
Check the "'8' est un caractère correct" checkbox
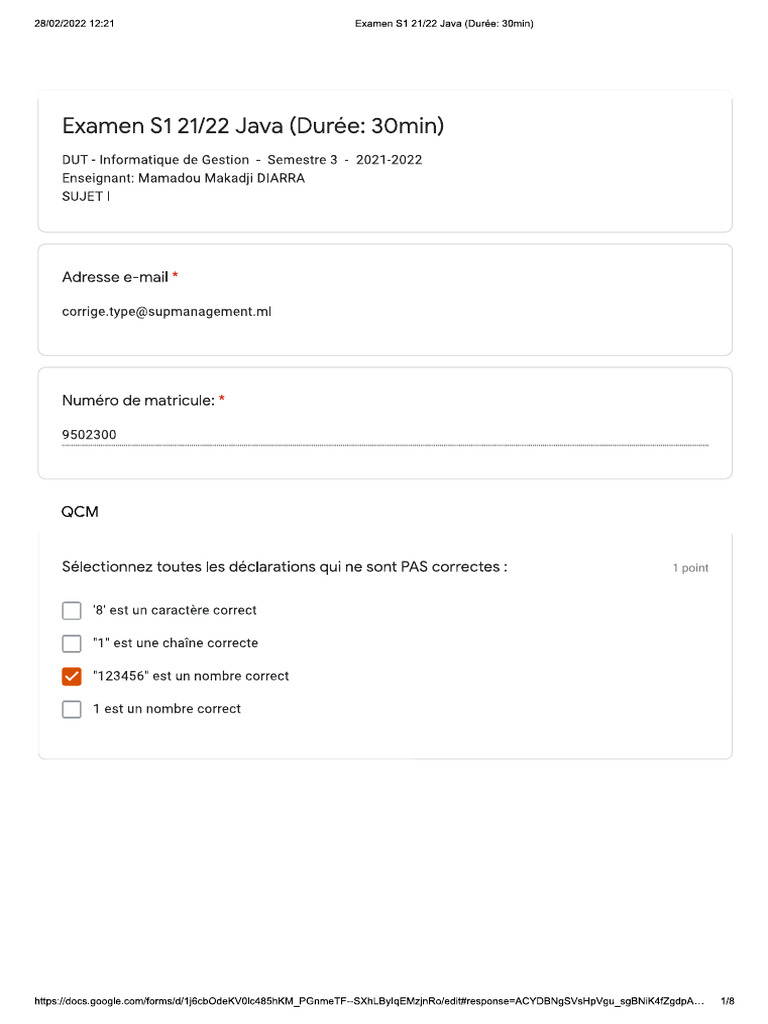[x=72, y=611]
